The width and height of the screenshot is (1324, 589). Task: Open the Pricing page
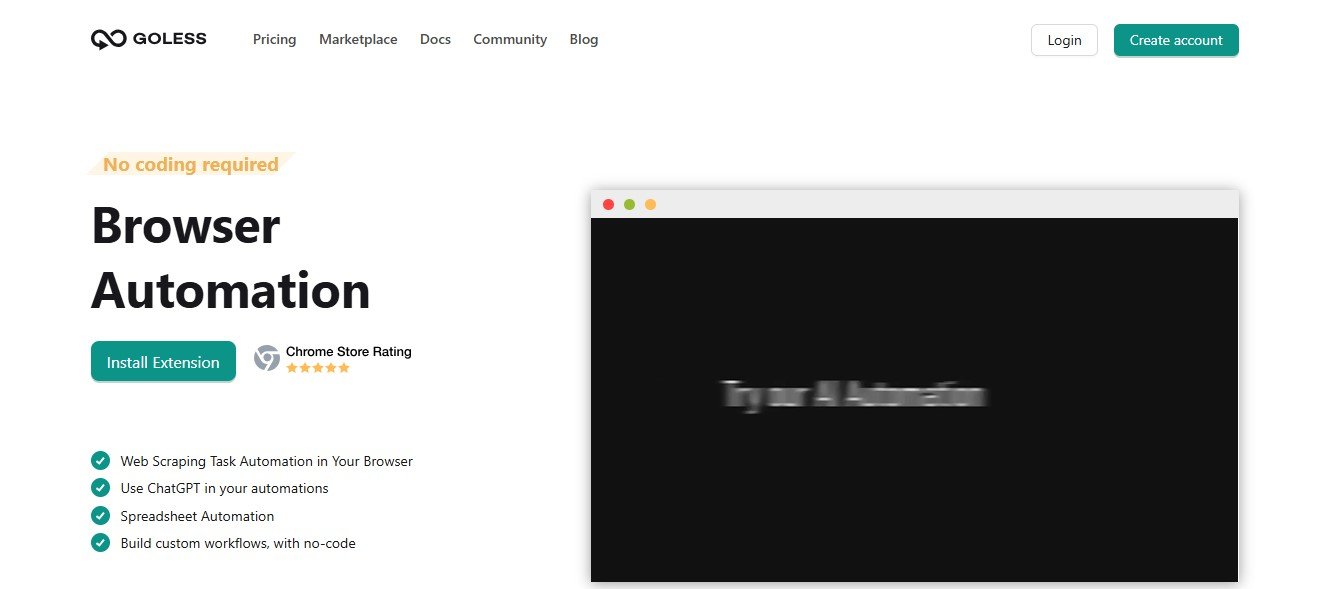(274, 40)
